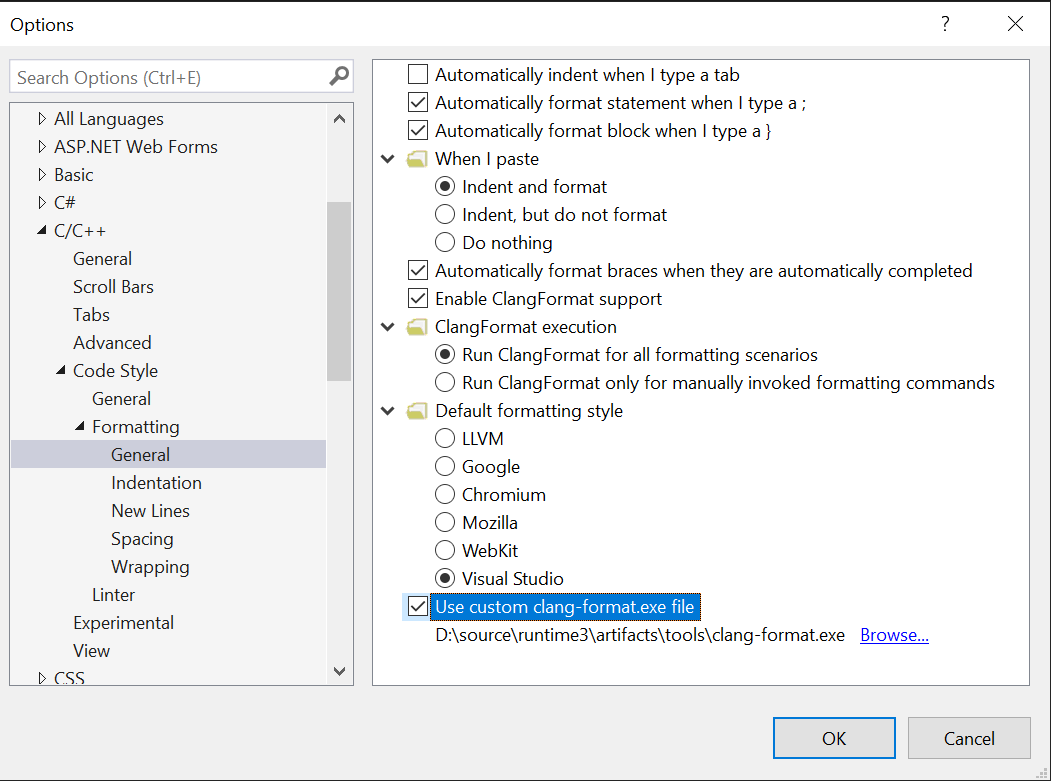Expand the All Languages tree node
Image resolution: width=1051 pixels, height=781 pixels.
tap(42, 119)
